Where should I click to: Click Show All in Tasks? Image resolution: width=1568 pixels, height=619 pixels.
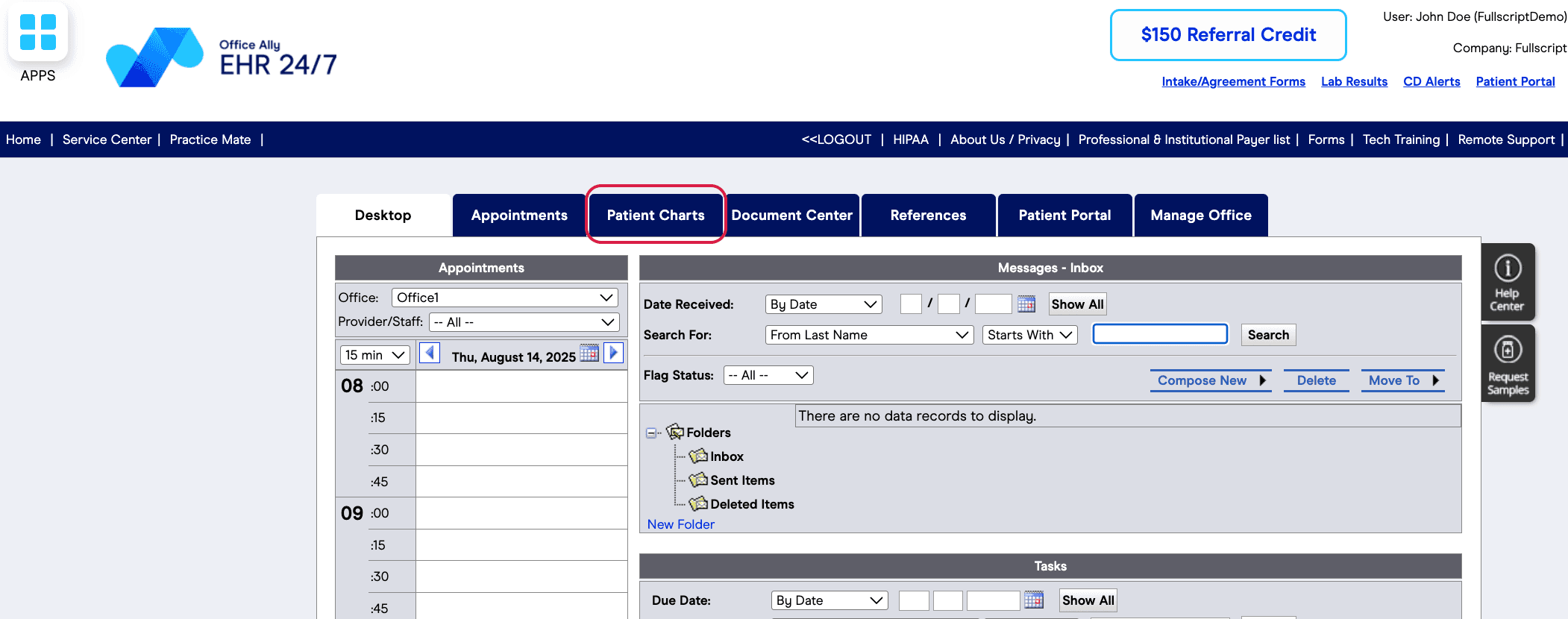coord(1088,600)
